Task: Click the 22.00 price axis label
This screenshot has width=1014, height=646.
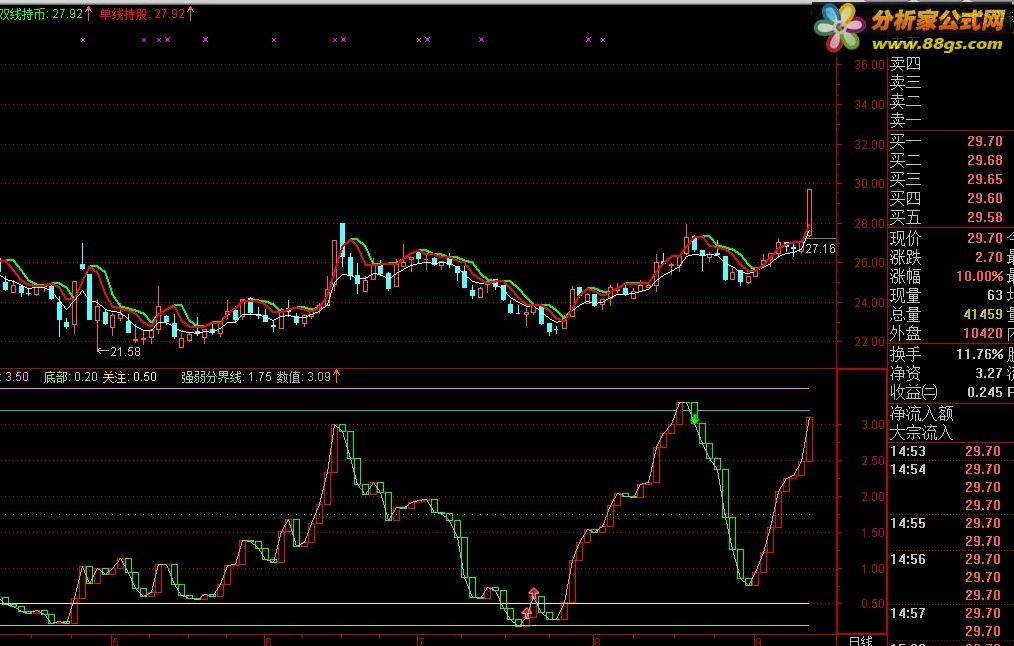Action: 868,341
